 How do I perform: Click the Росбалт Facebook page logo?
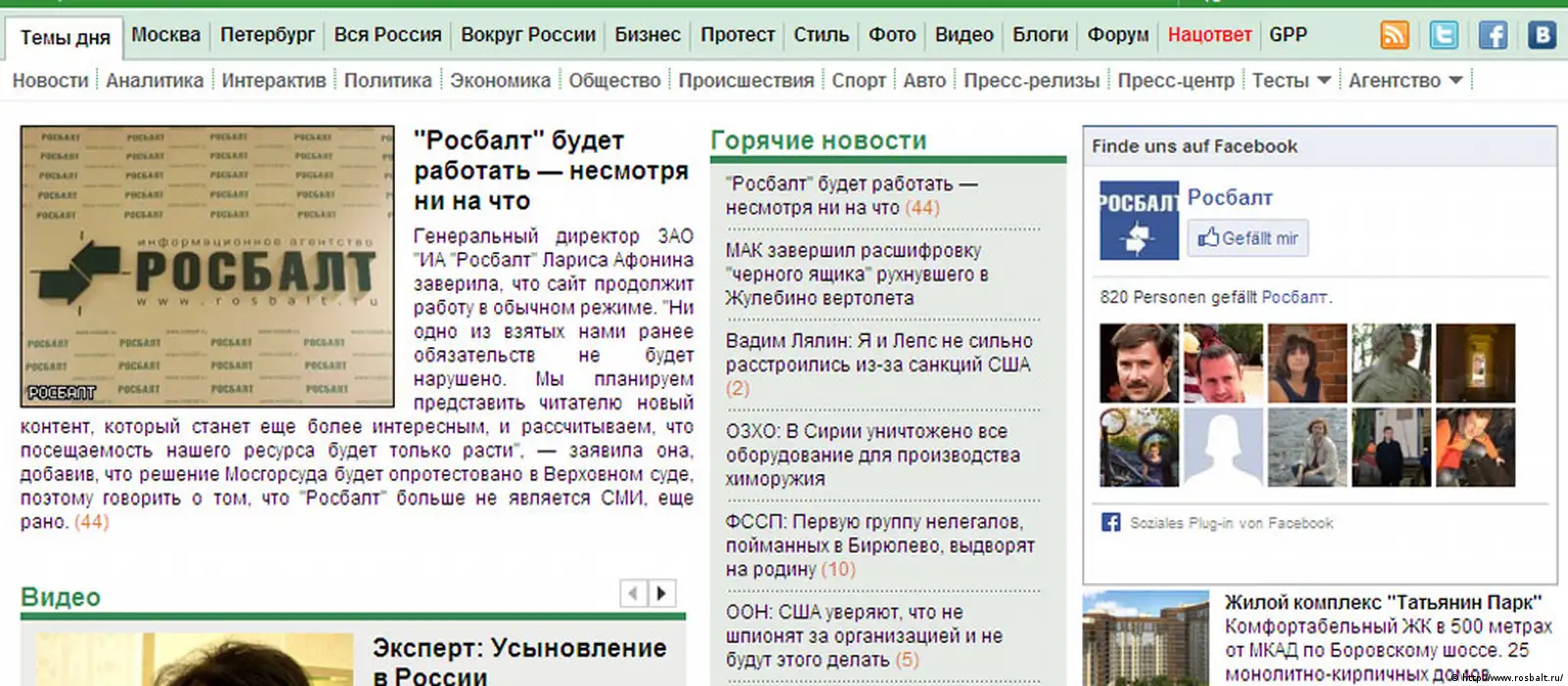pos(1138,220)
